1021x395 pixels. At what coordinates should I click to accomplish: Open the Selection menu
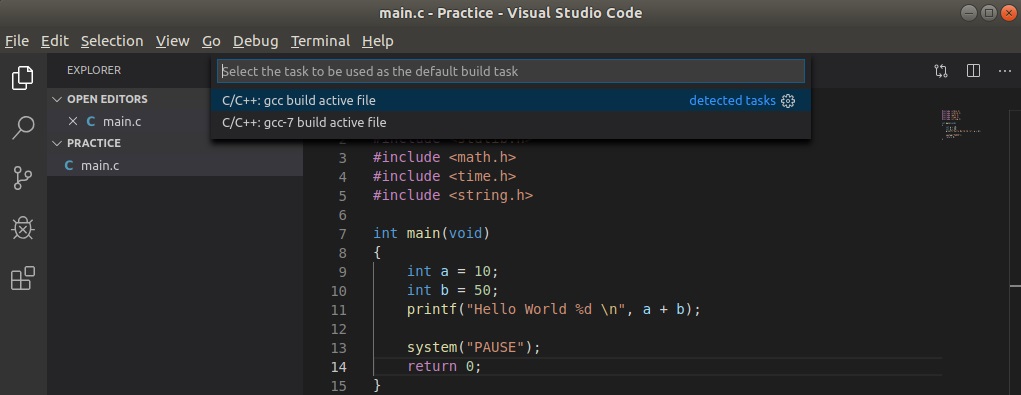[x=112, y=41]
